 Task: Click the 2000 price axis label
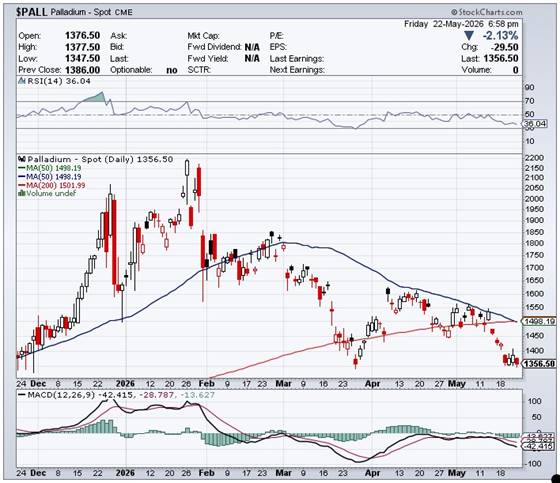pos(534,199)
